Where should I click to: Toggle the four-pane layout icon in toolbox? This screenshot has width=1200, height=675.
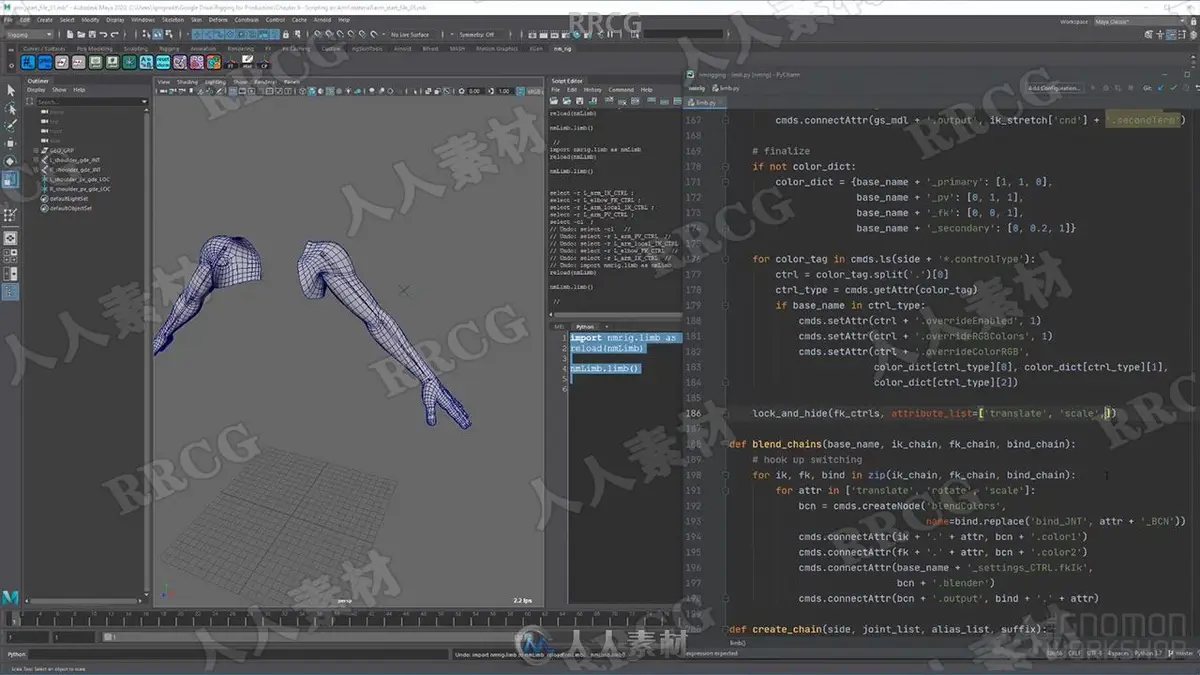coord(10,256)
